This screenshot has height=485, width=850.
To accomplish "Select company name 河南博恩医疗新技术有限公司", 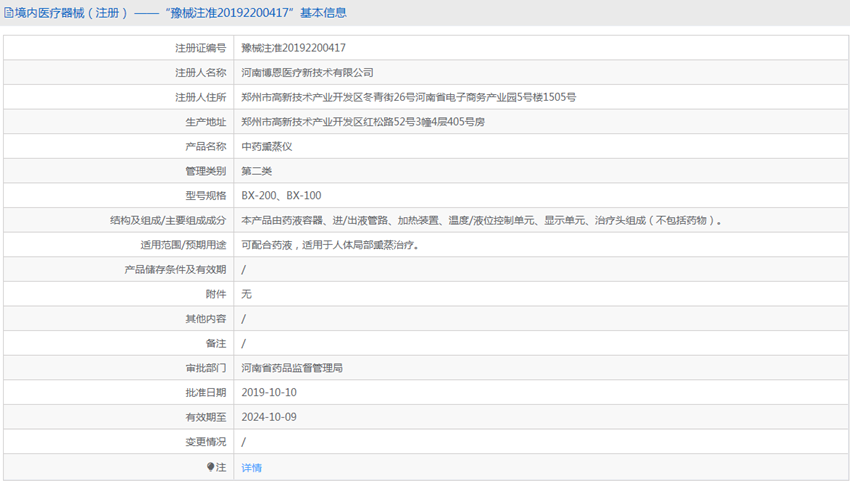I will [307, 73].
